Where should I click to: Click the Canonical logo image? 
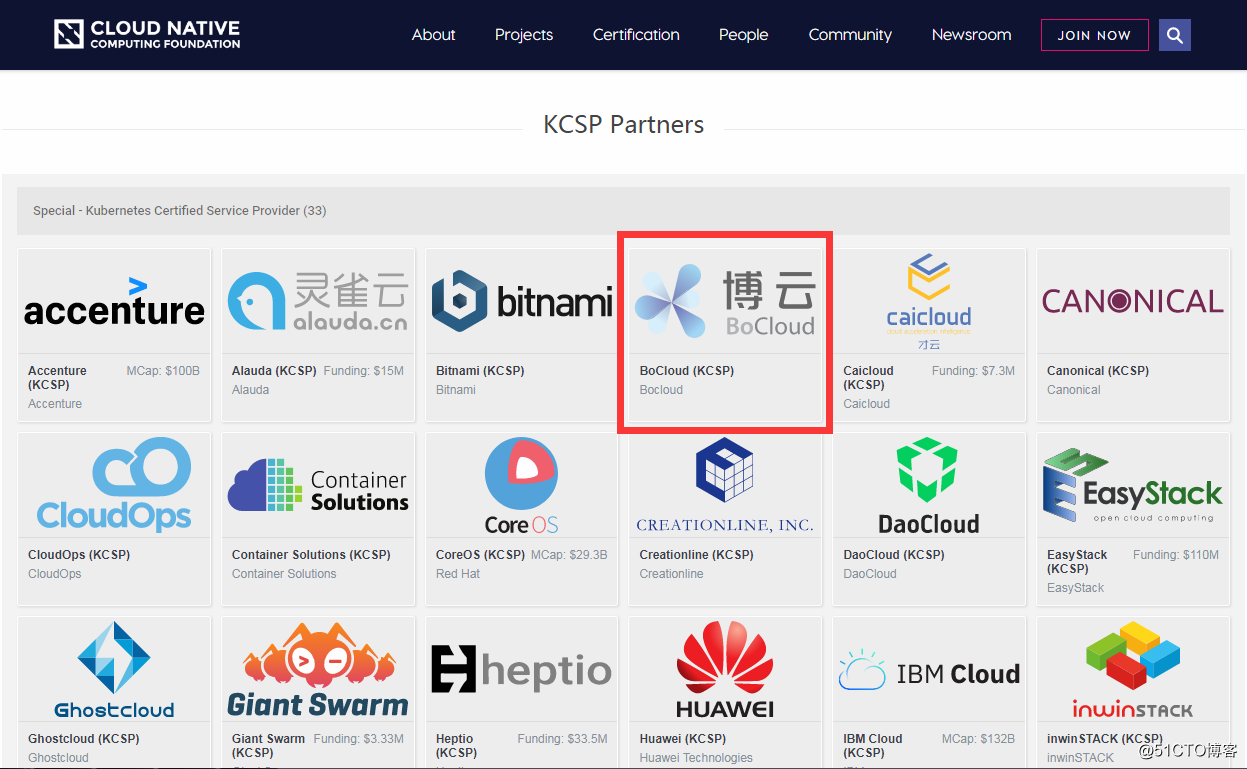1133,301
